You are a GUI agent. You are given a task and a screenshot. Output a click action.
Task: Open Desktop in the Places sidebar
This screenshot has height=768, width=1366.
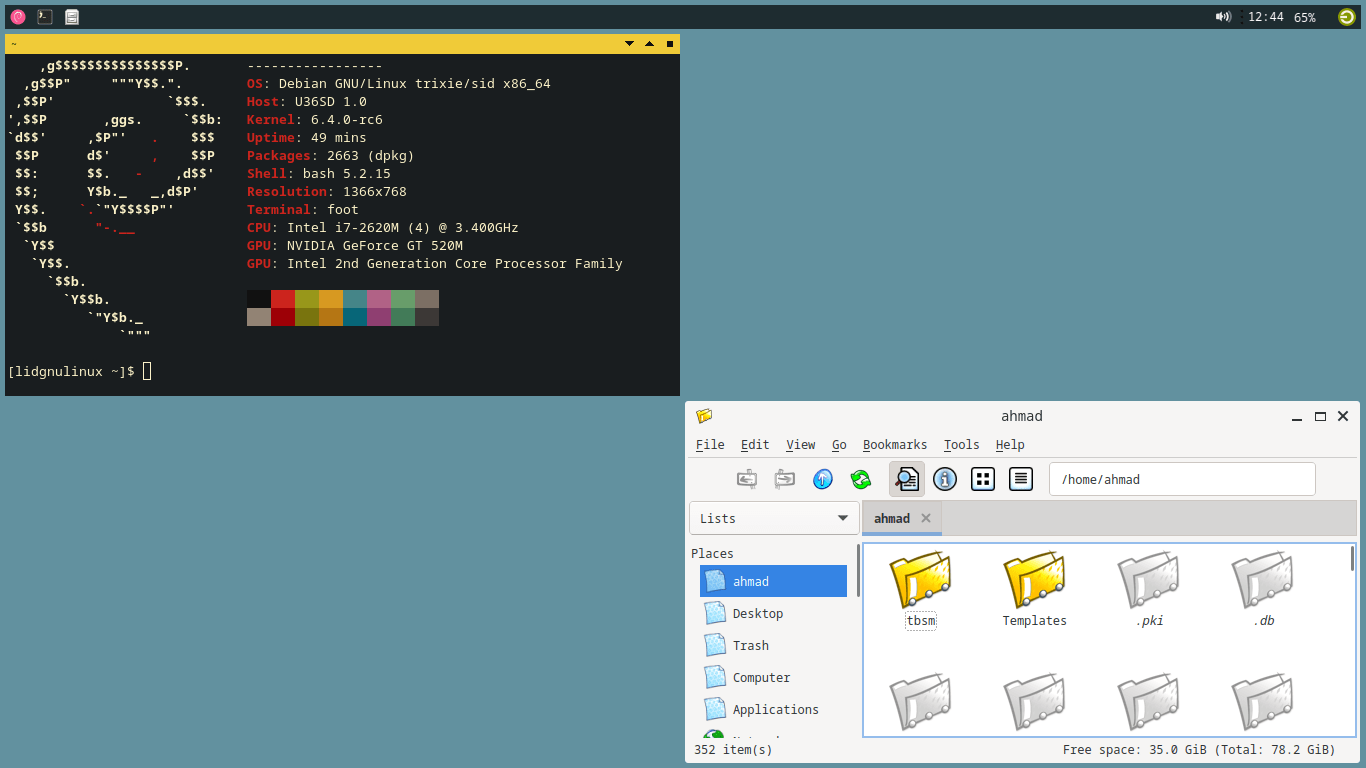773,613
